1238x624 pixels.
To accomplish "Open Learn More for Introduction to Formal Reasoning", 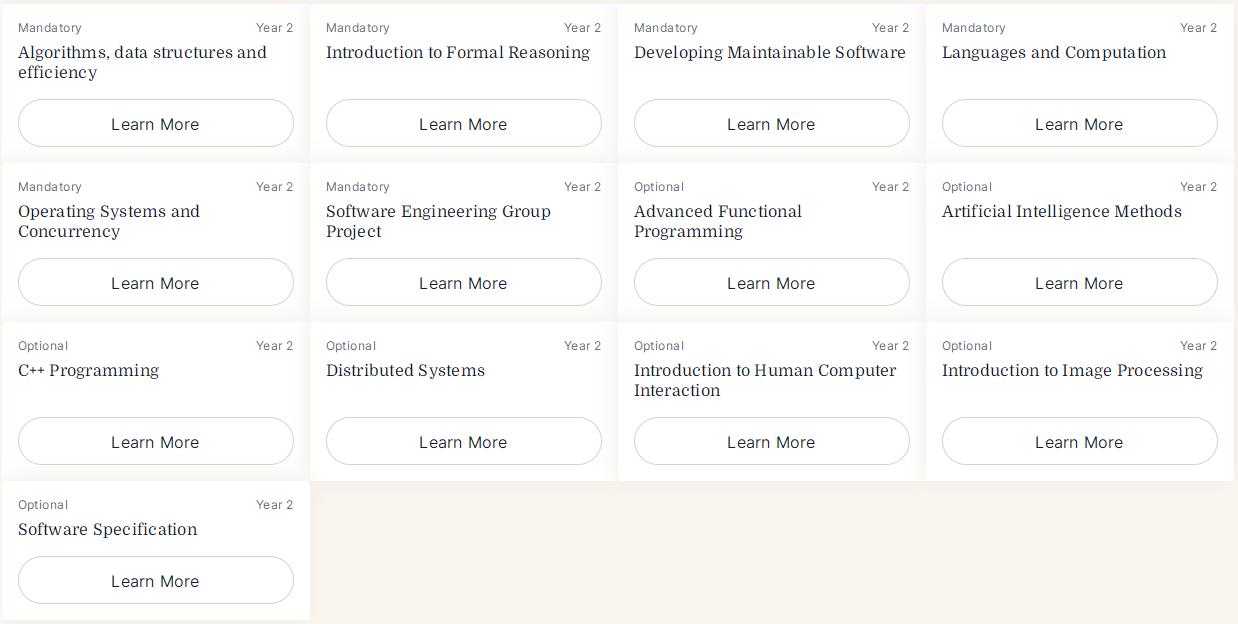I will (464, 123).
